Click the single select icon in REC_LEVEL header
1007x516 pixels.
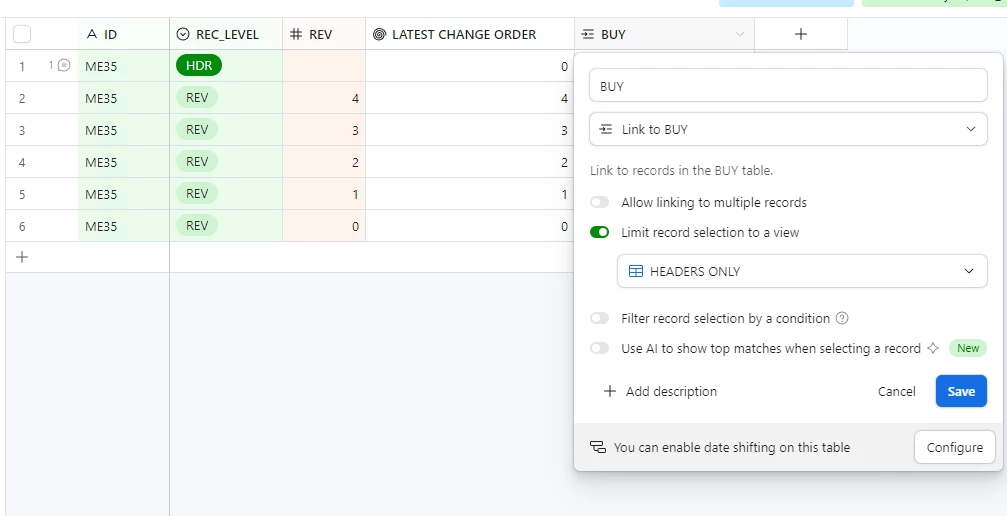[x=183, y=34]
